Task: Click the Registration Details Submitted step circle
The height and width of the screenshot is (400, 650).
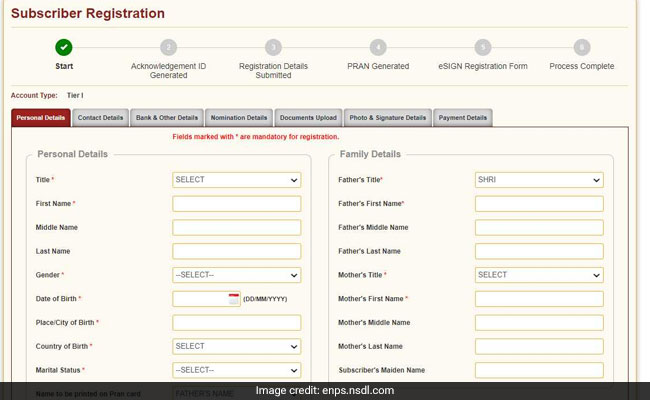Action: (x=273, y=47)
